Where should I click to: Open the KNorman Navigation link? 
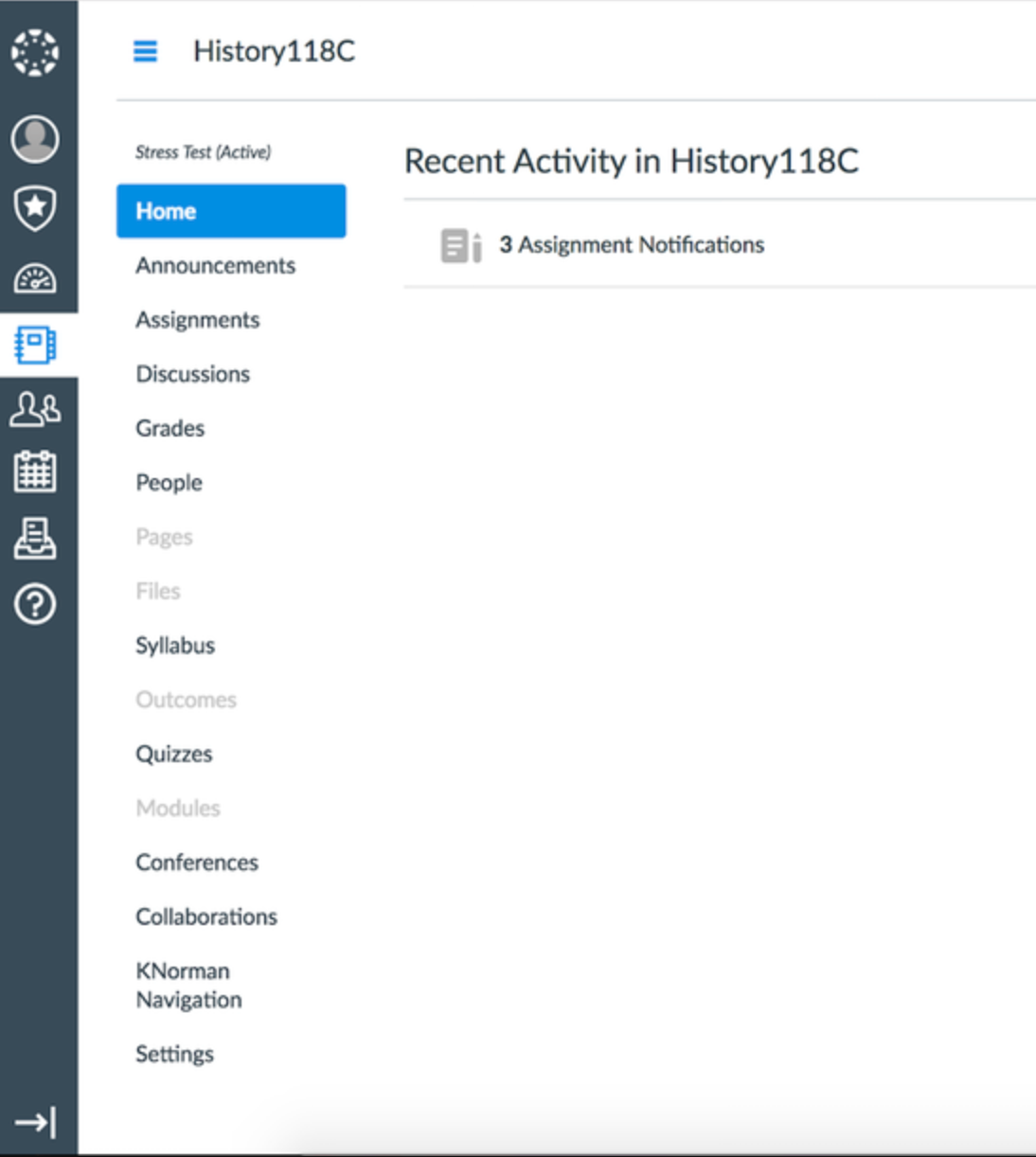point(188,986)
